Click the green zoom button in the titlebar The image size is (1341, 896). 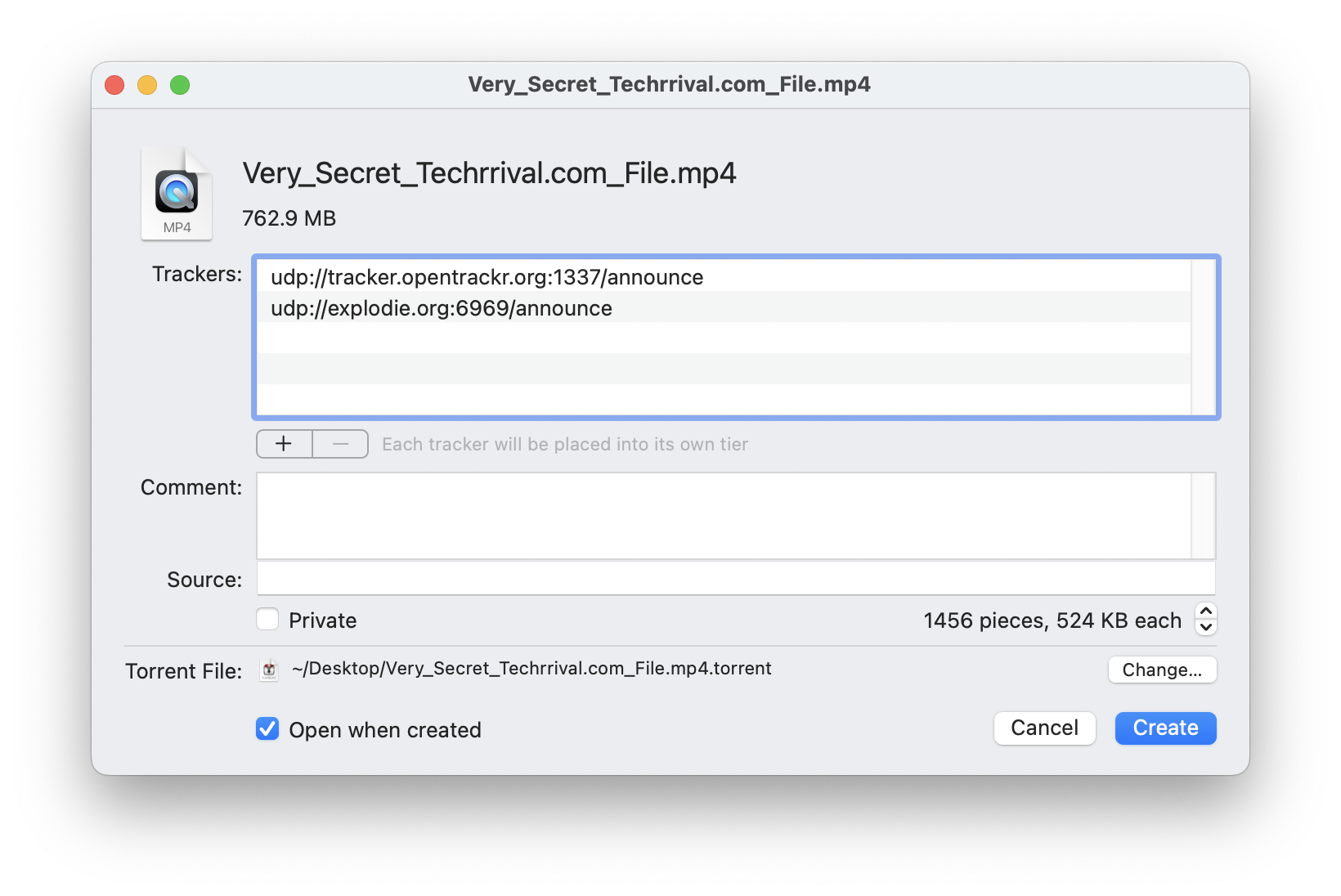(x=181, y=84)
